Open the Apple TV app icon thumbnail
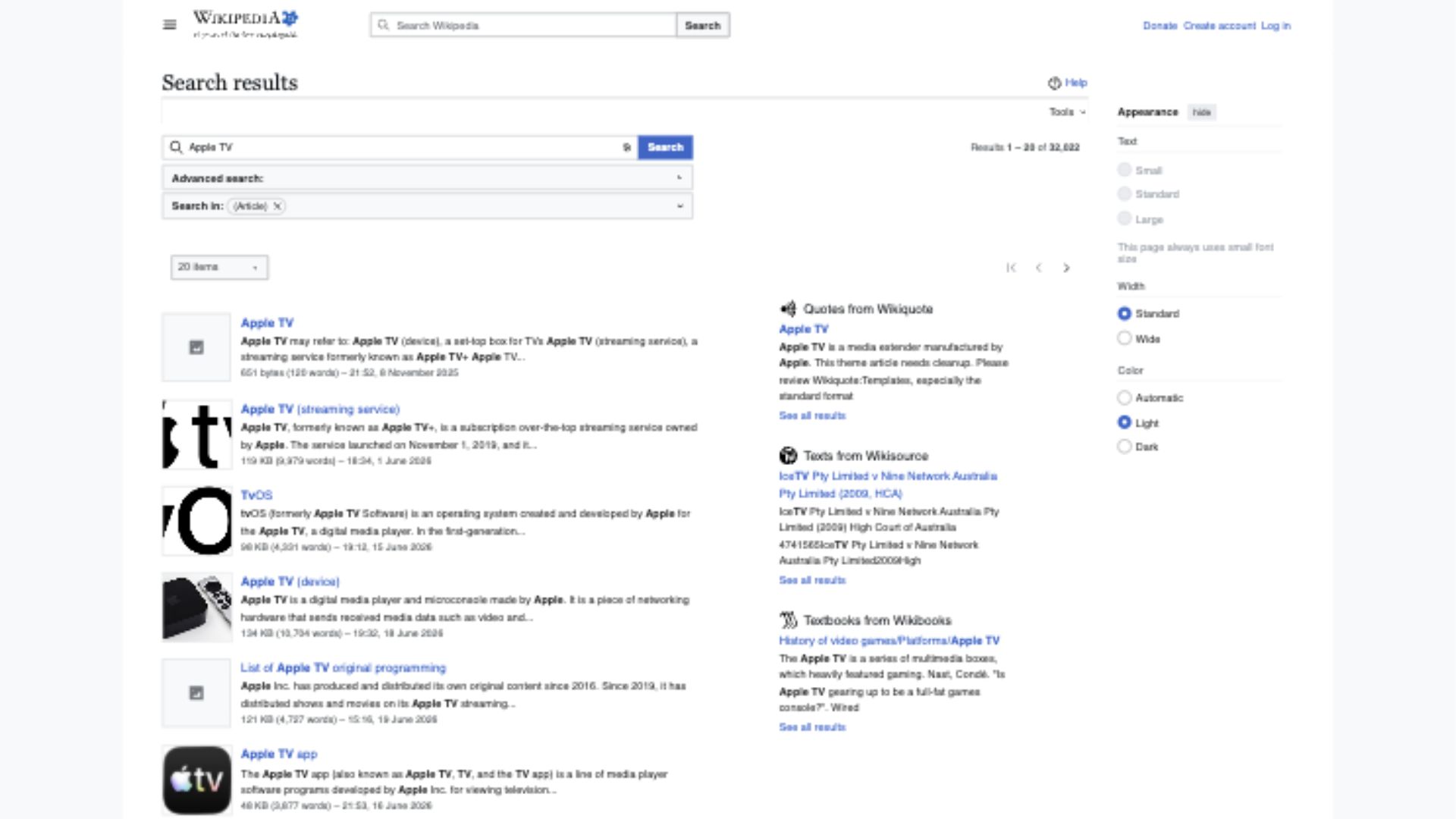The width and height of the screenshot is (1456, 819). [x=196, y=780]
